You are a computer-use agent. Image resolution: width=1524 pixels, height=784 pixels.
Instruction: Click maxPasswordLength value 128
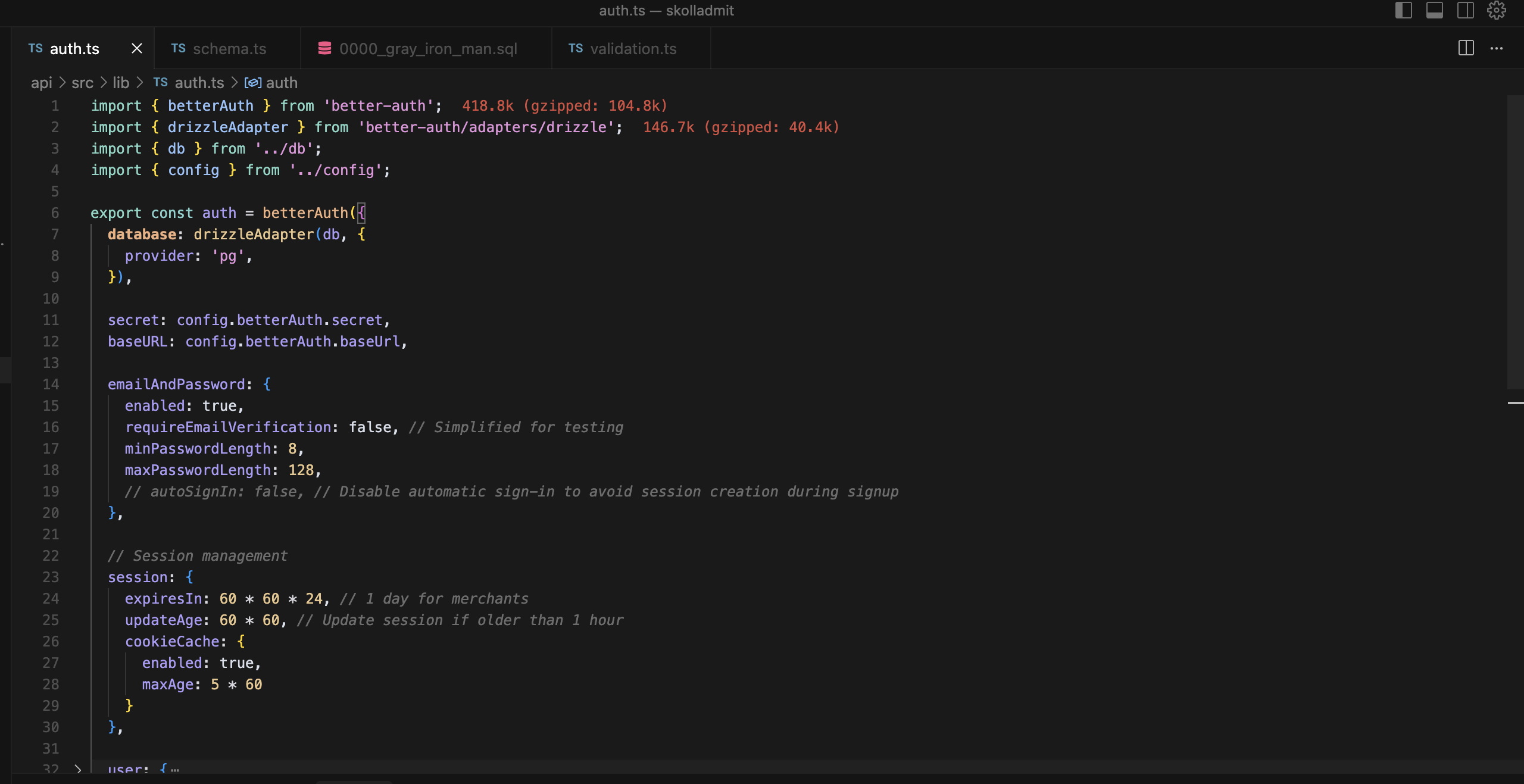pyautogui.click(x=301, y=470)
